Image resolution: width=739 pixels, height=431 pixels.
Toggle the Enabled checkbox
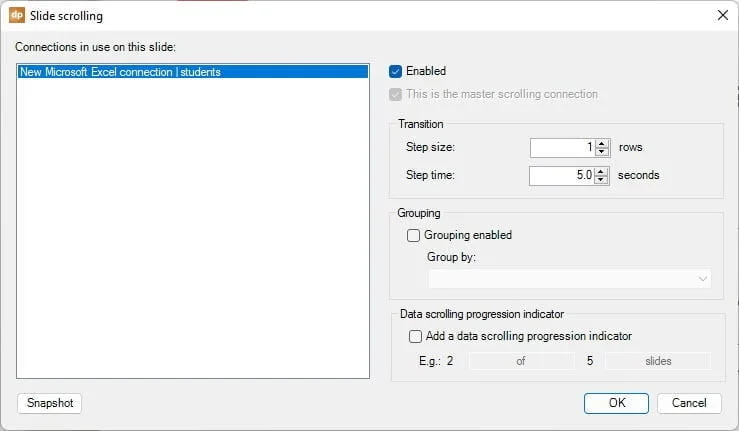(x=395, y=71)
